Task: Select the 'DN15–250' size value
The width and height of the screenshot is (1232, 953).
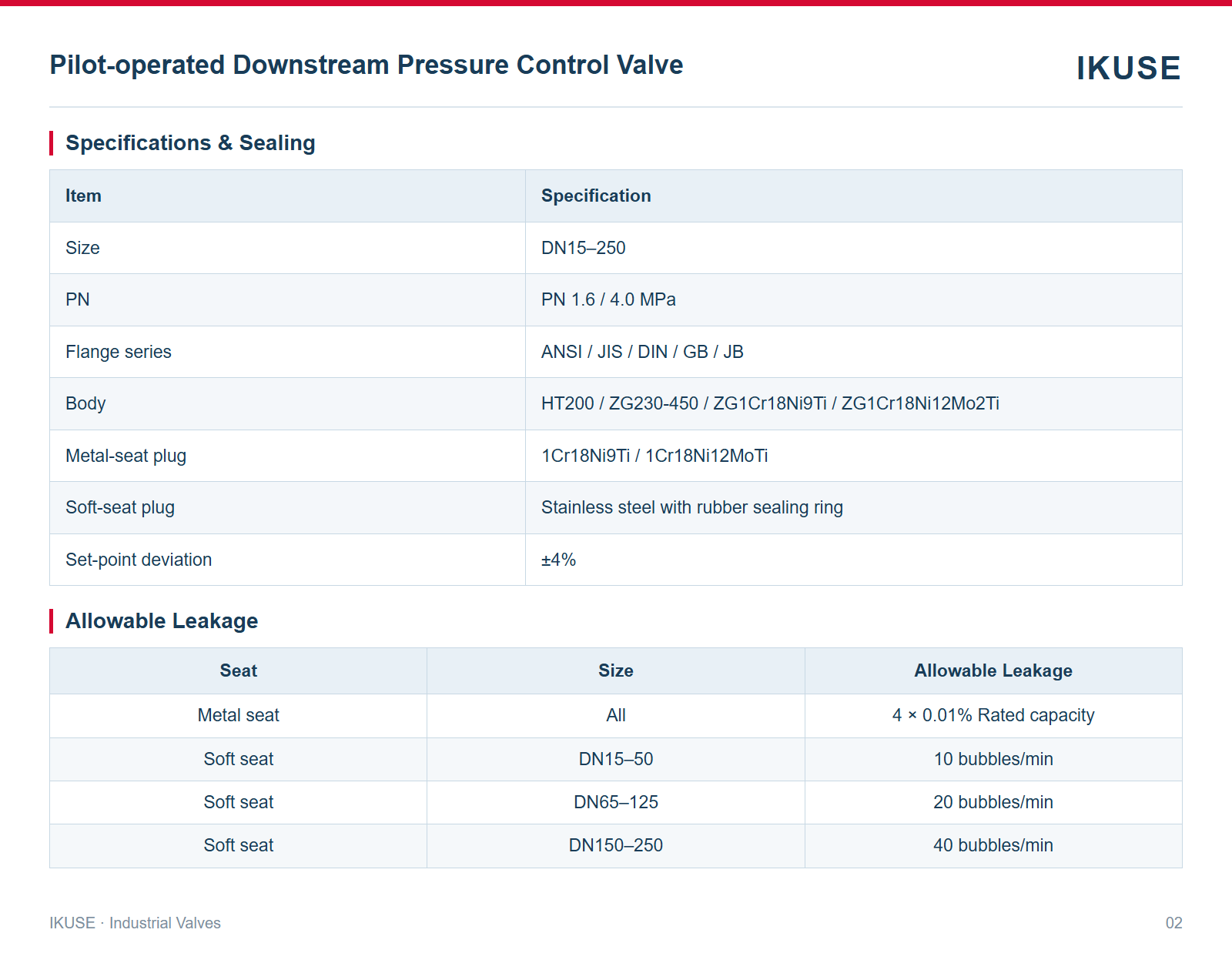Action: (x=584, y=248)
